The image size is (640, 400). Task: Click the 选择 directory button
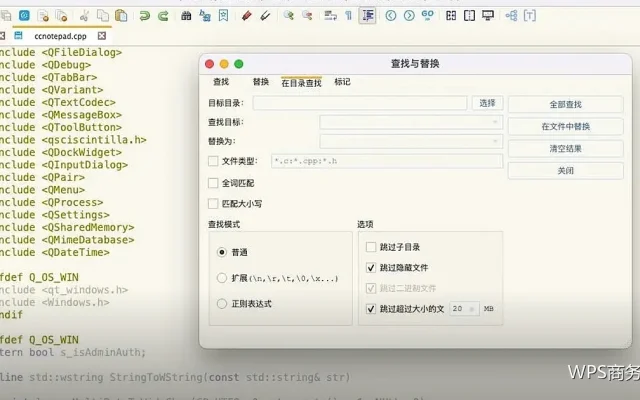coord(487,103)
